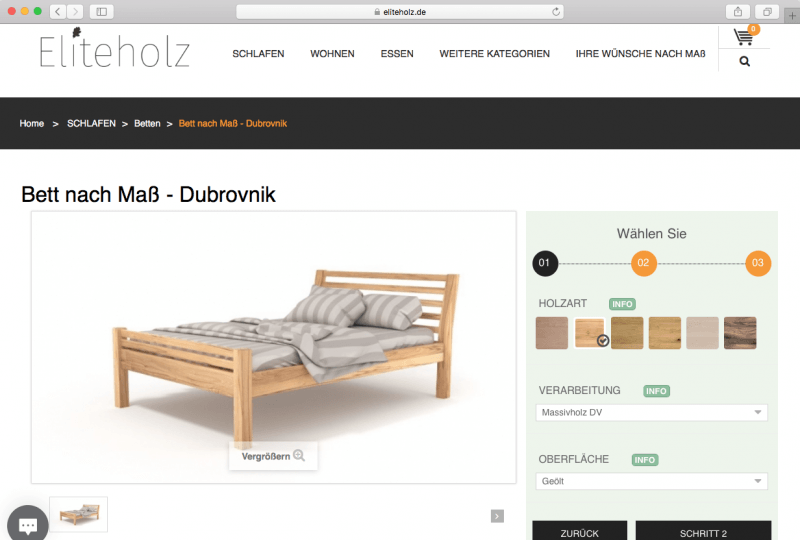Click the search magnifier icon
Image resolution: width=800 pixels, height=540 pixels.
(x=744, y=62)
